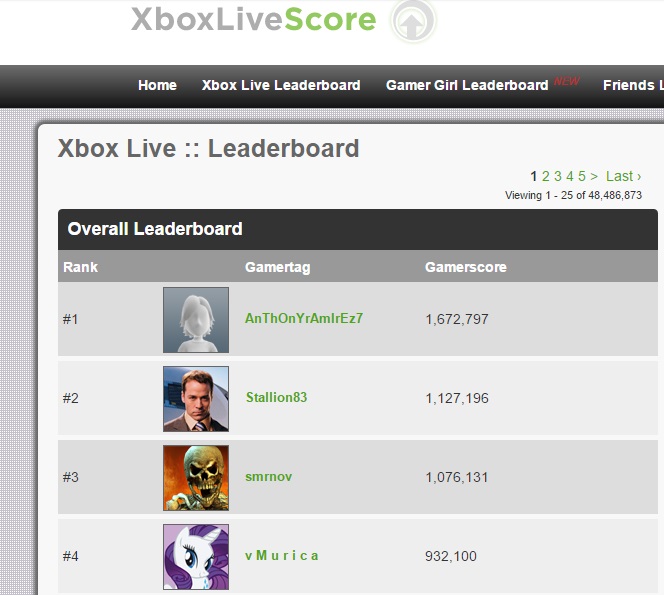Open the Friends menu item
The height and width of the screenshot is (595, 664).
coord(633,85)
